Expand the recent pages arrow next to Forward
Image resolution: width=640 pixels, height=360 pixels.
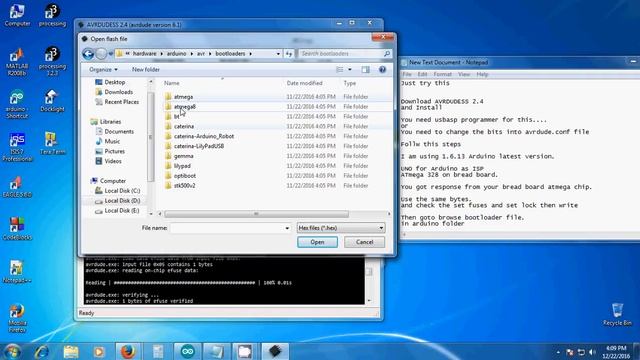[x=110, y=53]
